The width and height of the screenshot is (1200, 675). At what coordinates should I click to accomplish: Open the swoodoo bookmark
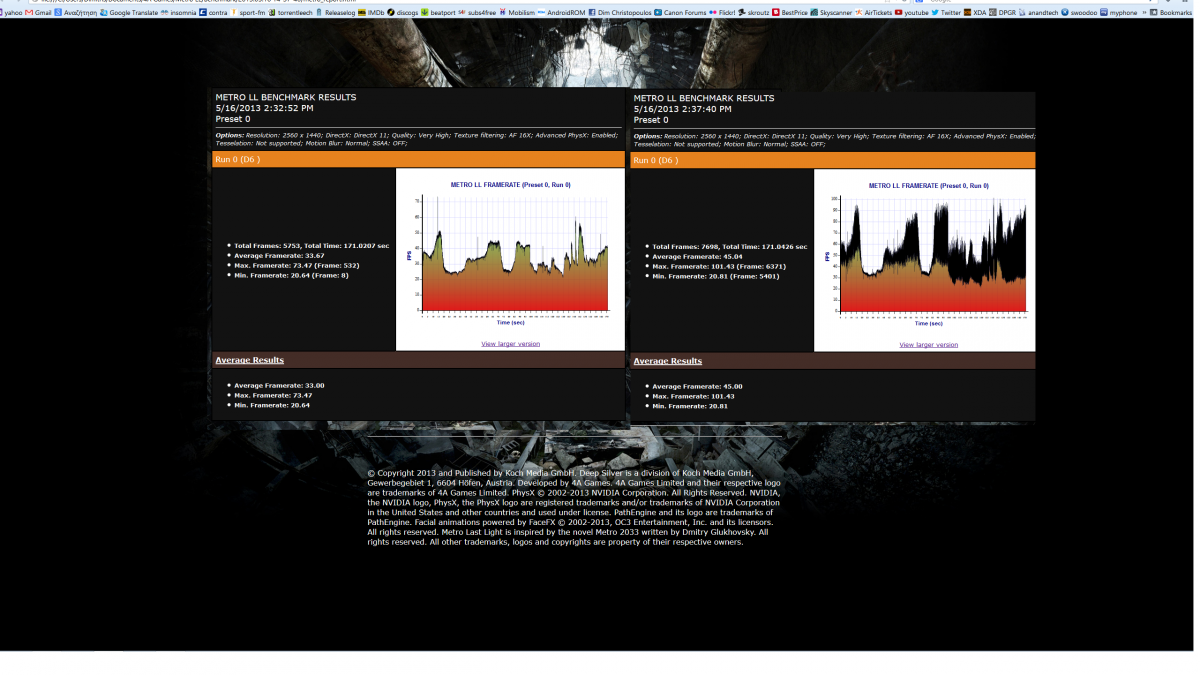pyautogui.click(x=1079, y=13)
